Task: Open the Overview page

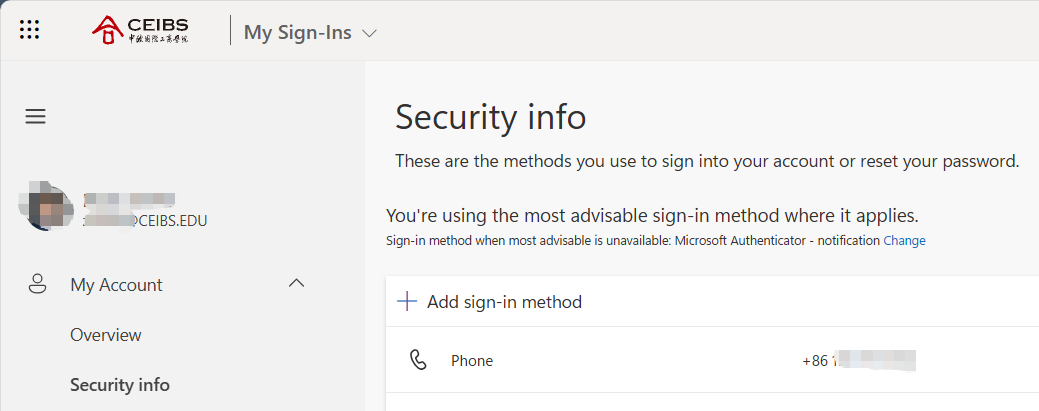Action: pos(106,335)
